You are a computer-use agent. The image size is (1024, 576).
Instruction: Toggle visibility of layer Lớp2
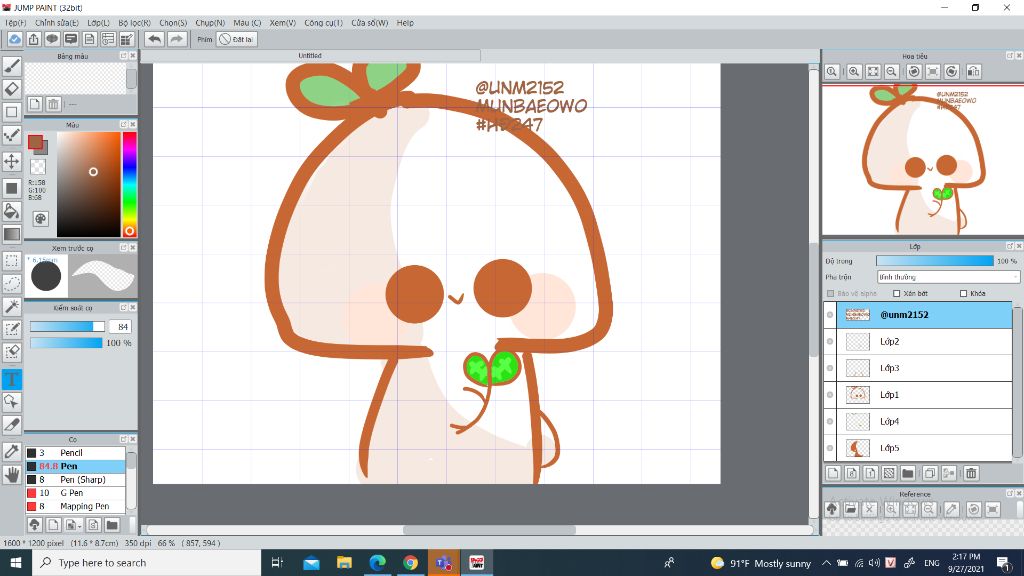830,342
